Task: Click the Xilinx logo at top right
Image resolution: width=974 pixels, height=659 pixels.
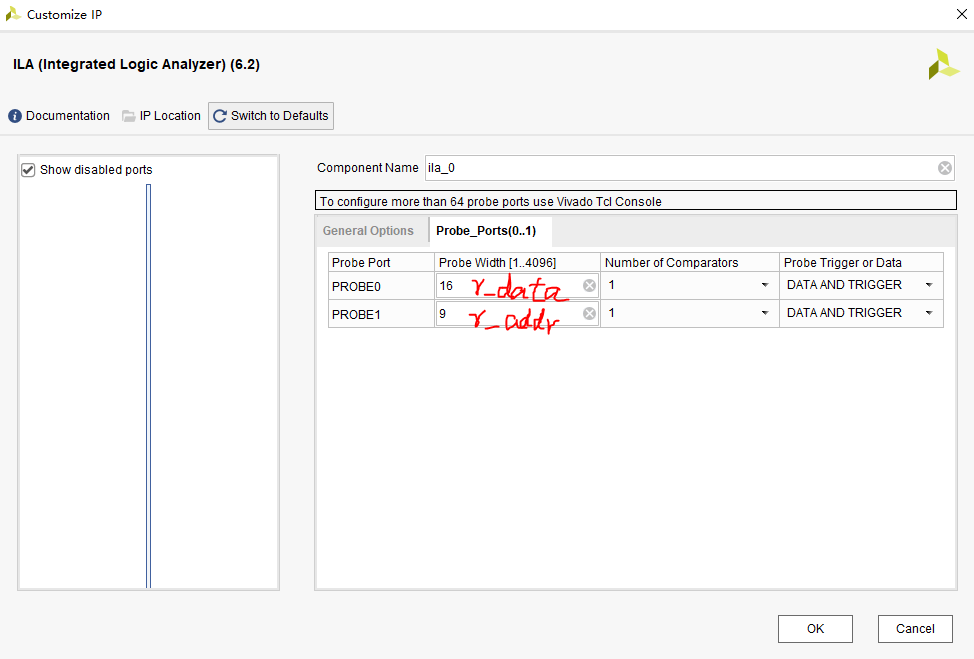Action: 944,65
